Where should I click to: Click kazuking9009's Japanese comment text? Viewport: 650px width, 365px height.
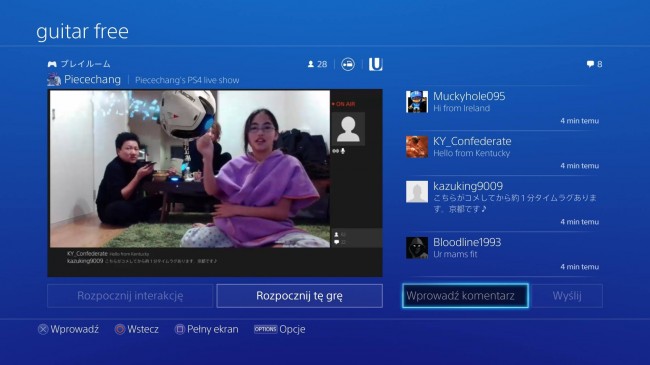[515, 203]
